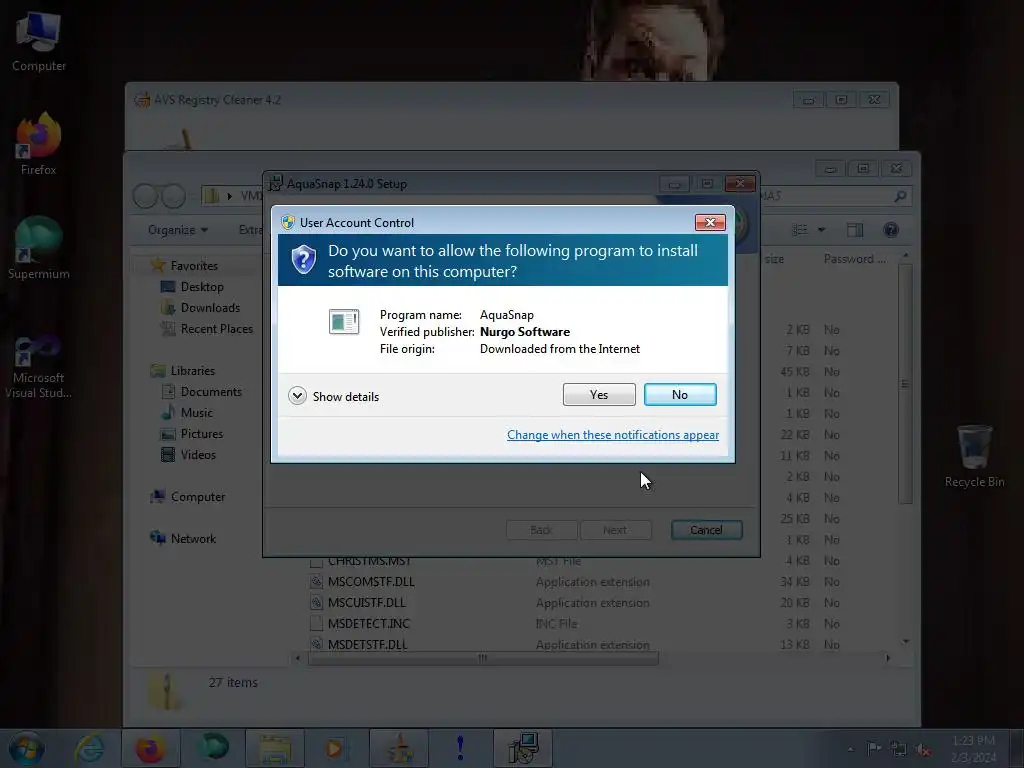Toggle the Explorer preview pane icon
Viewport: 1024px width, 768px height.
click(855, 230)
